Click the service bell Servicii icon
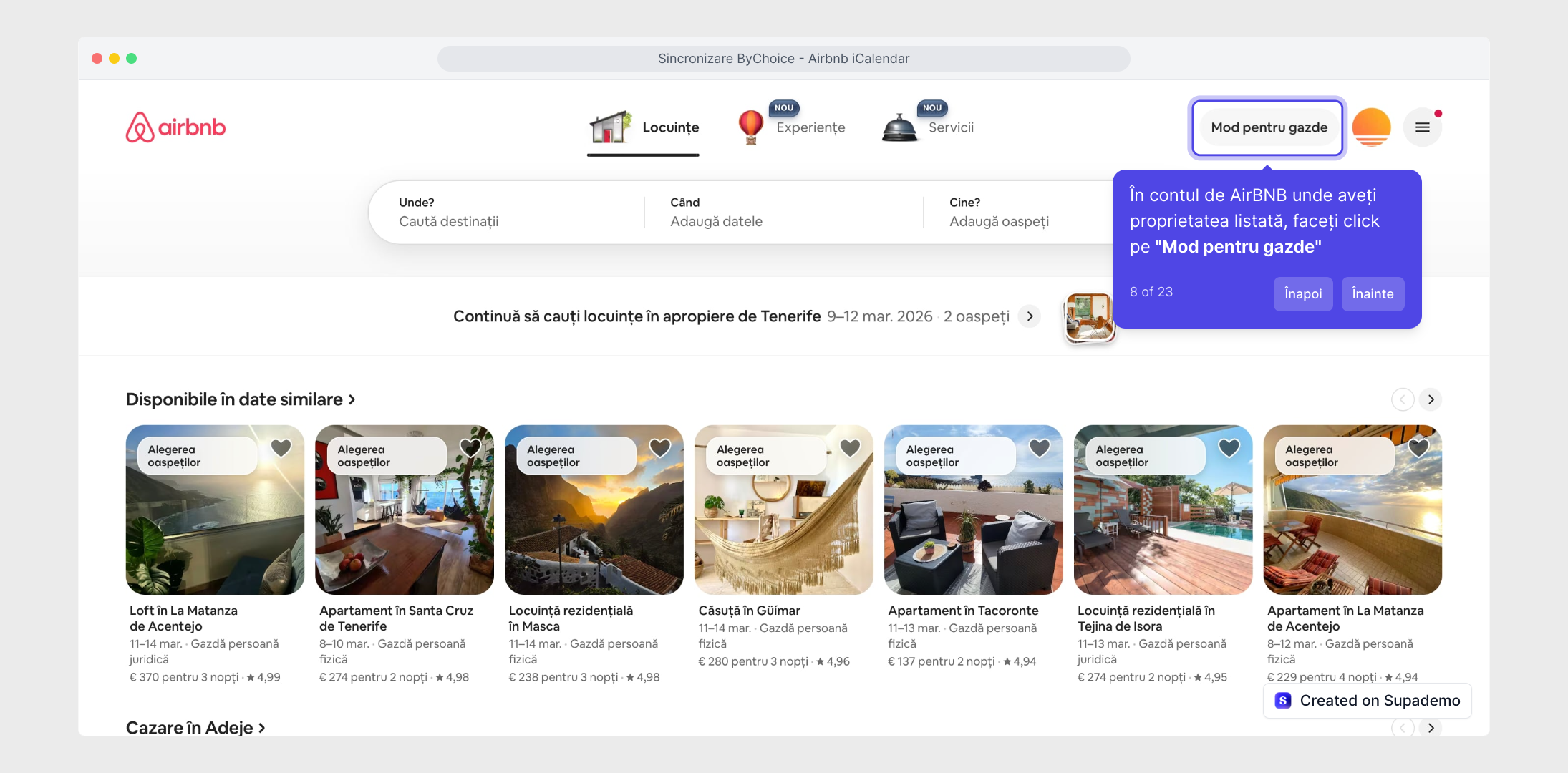 [x=899, y=128]
